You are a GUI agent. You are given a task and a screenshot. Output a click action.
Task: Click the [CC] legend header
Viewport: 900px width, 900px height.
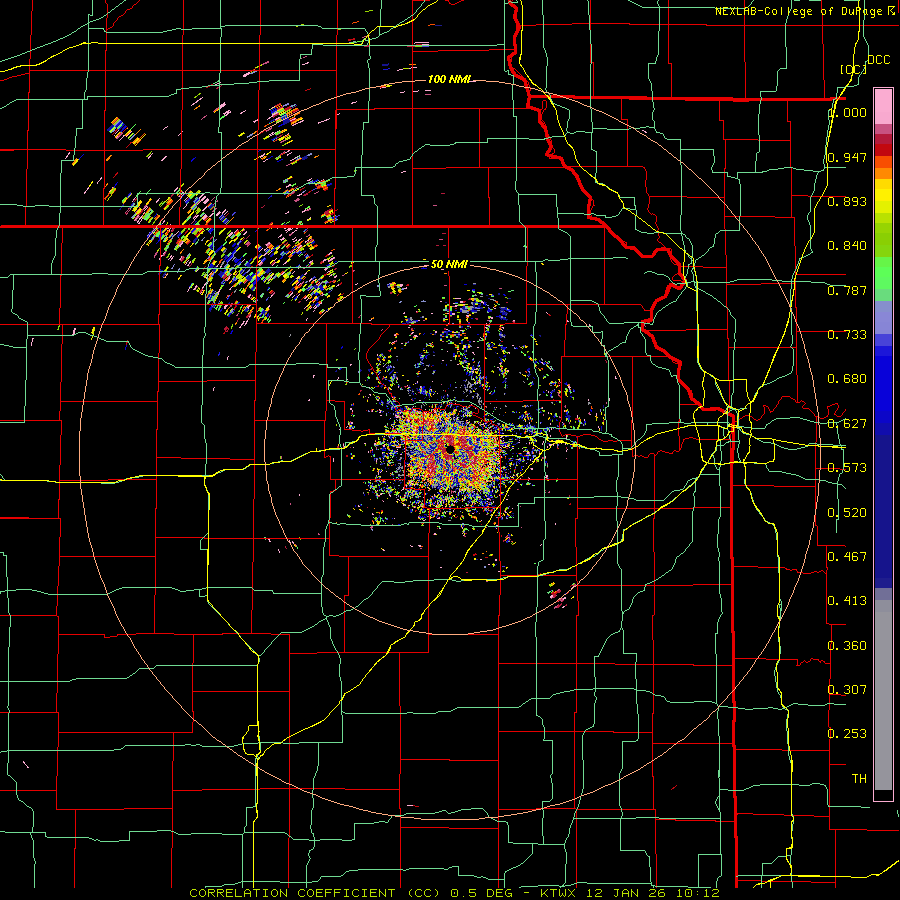853,69
